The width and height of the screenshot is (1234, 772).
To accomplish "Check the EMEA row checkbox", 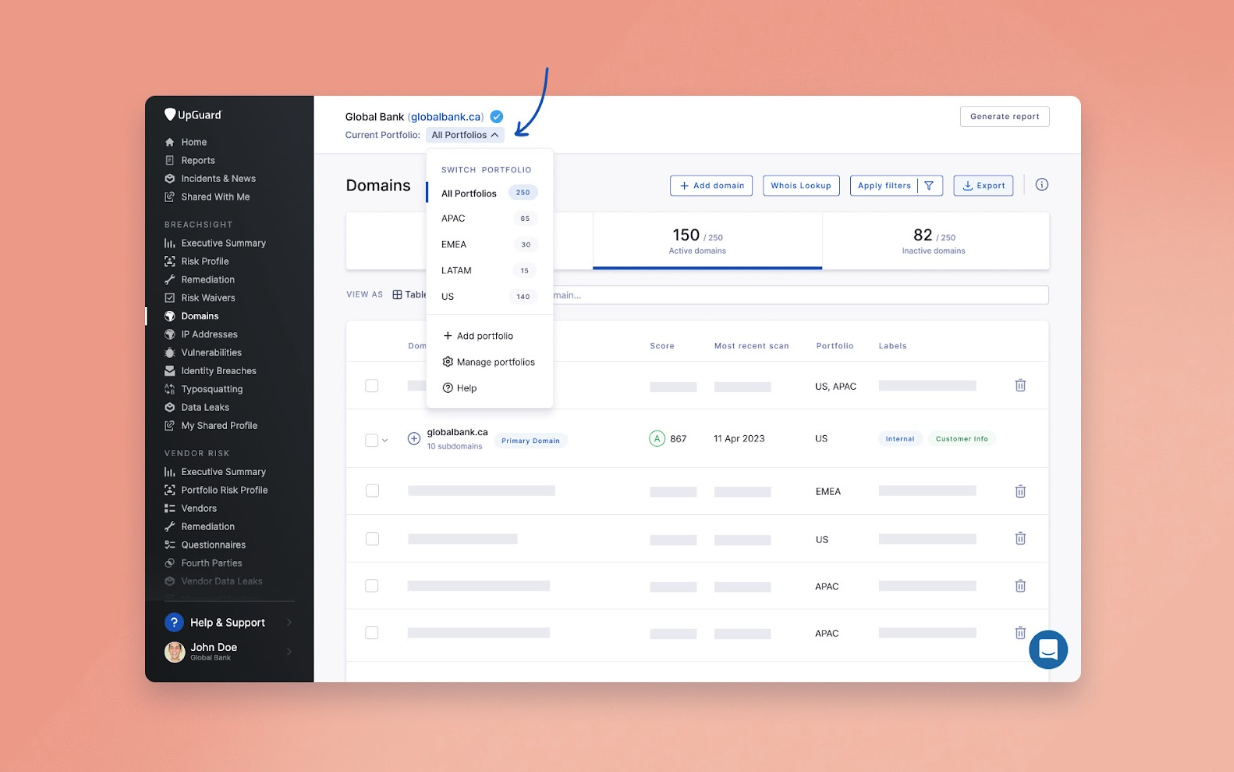I will click(x=372, y=491).
